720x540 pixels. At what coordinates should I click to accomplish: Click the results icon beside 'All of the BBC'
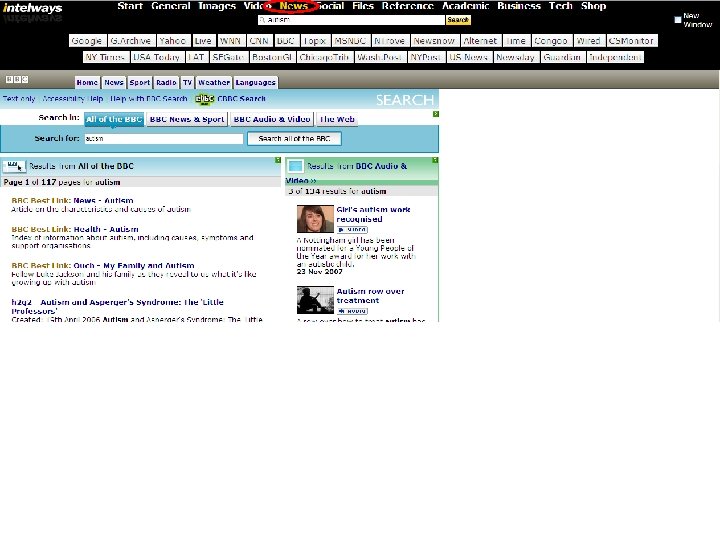14,166
